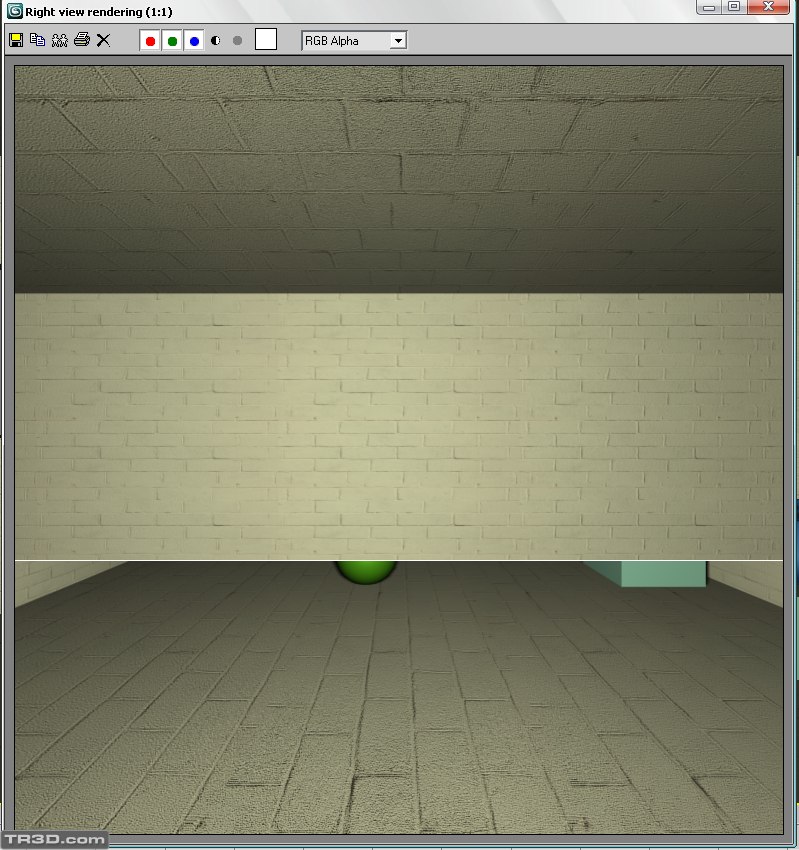Print the rendered image
799x850 pixels.
[x=81, y=40]
